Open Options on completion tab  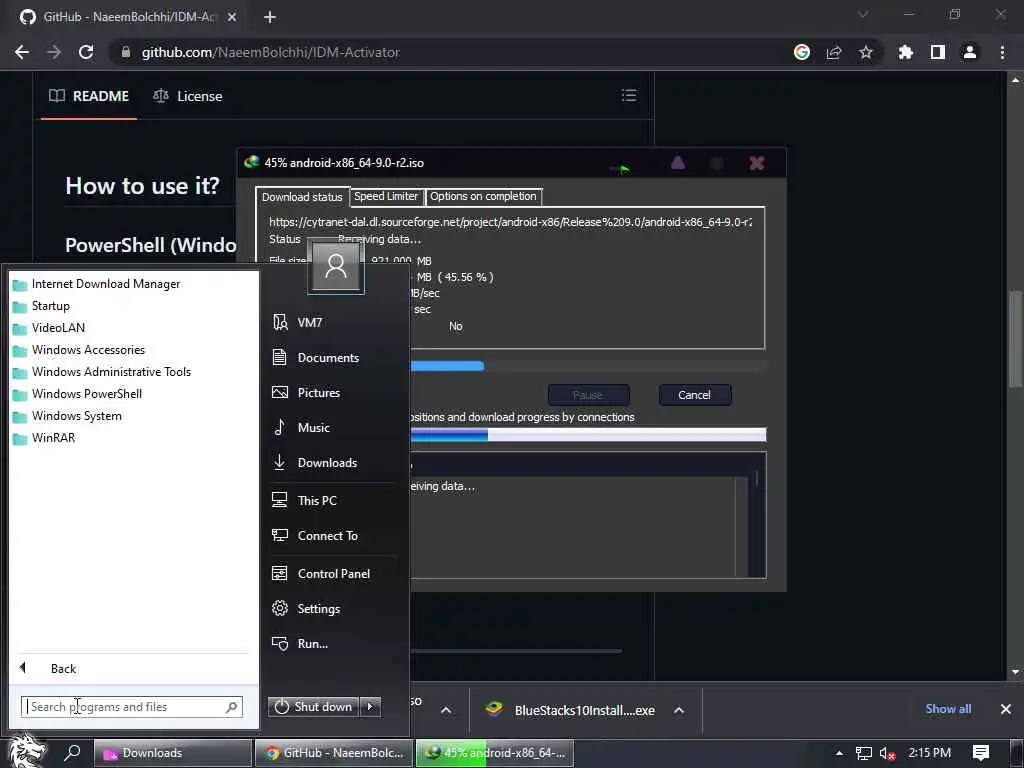pos(483,196)
